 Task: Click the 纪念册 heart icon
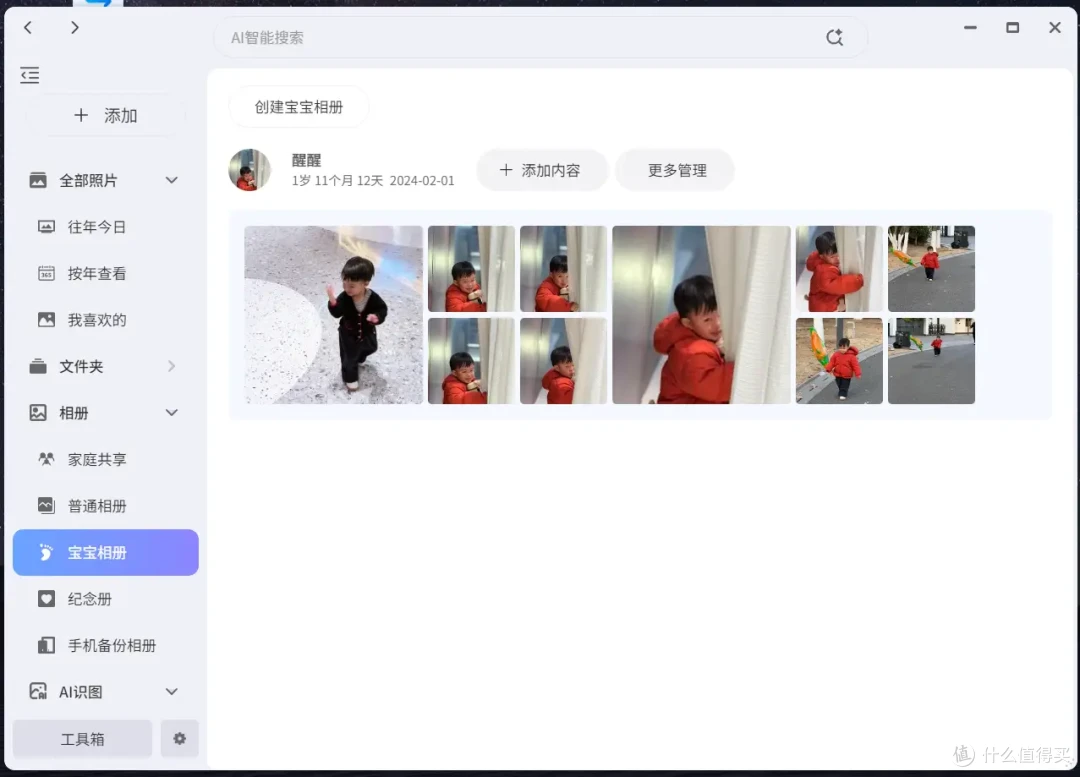[x=46, y=599]
